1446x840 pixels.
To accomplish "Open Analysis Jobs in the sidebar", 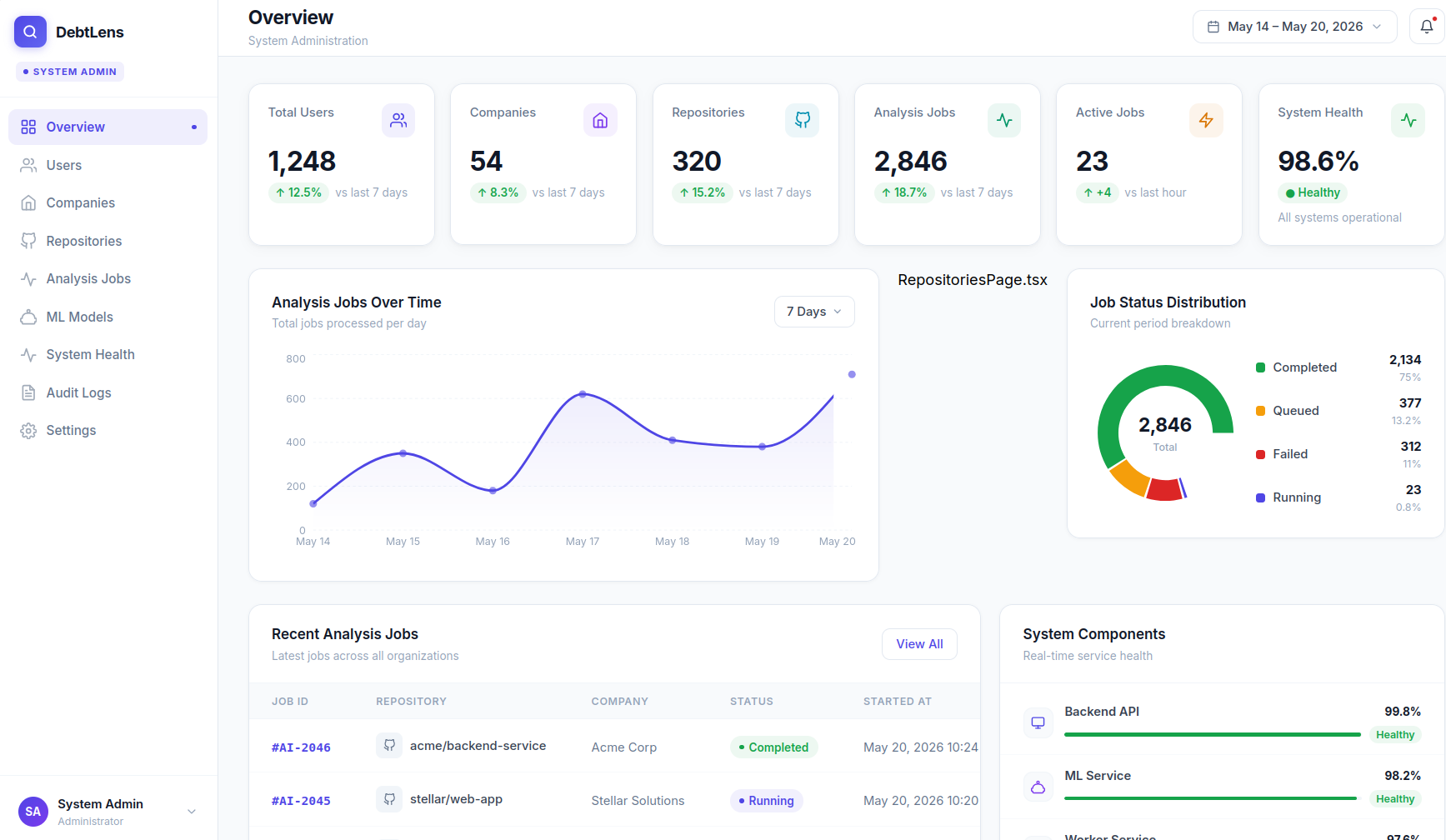I will click(108, 278).
